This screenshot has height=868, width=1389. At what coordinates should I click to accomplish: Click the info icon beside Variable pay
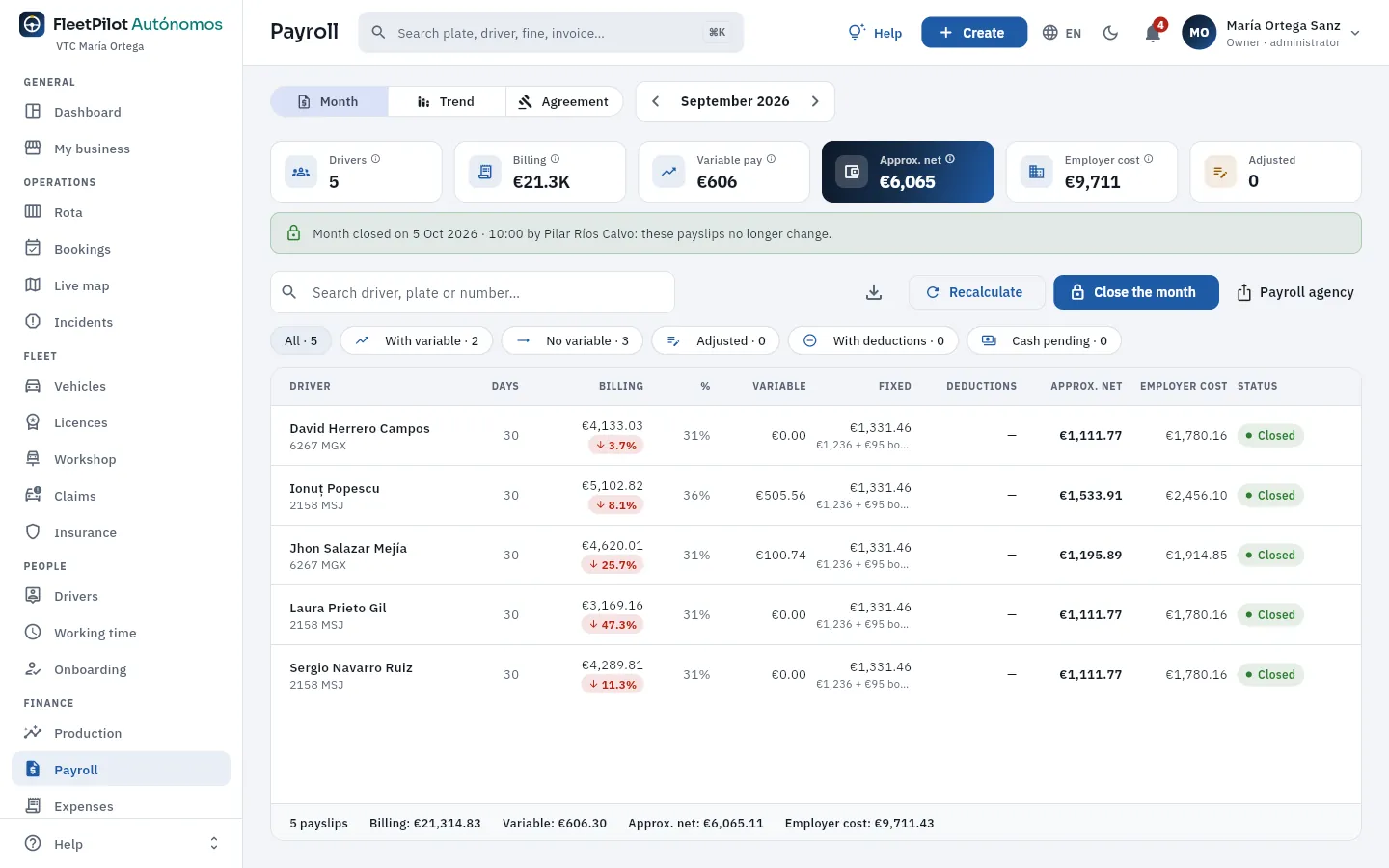pos(771,159)
